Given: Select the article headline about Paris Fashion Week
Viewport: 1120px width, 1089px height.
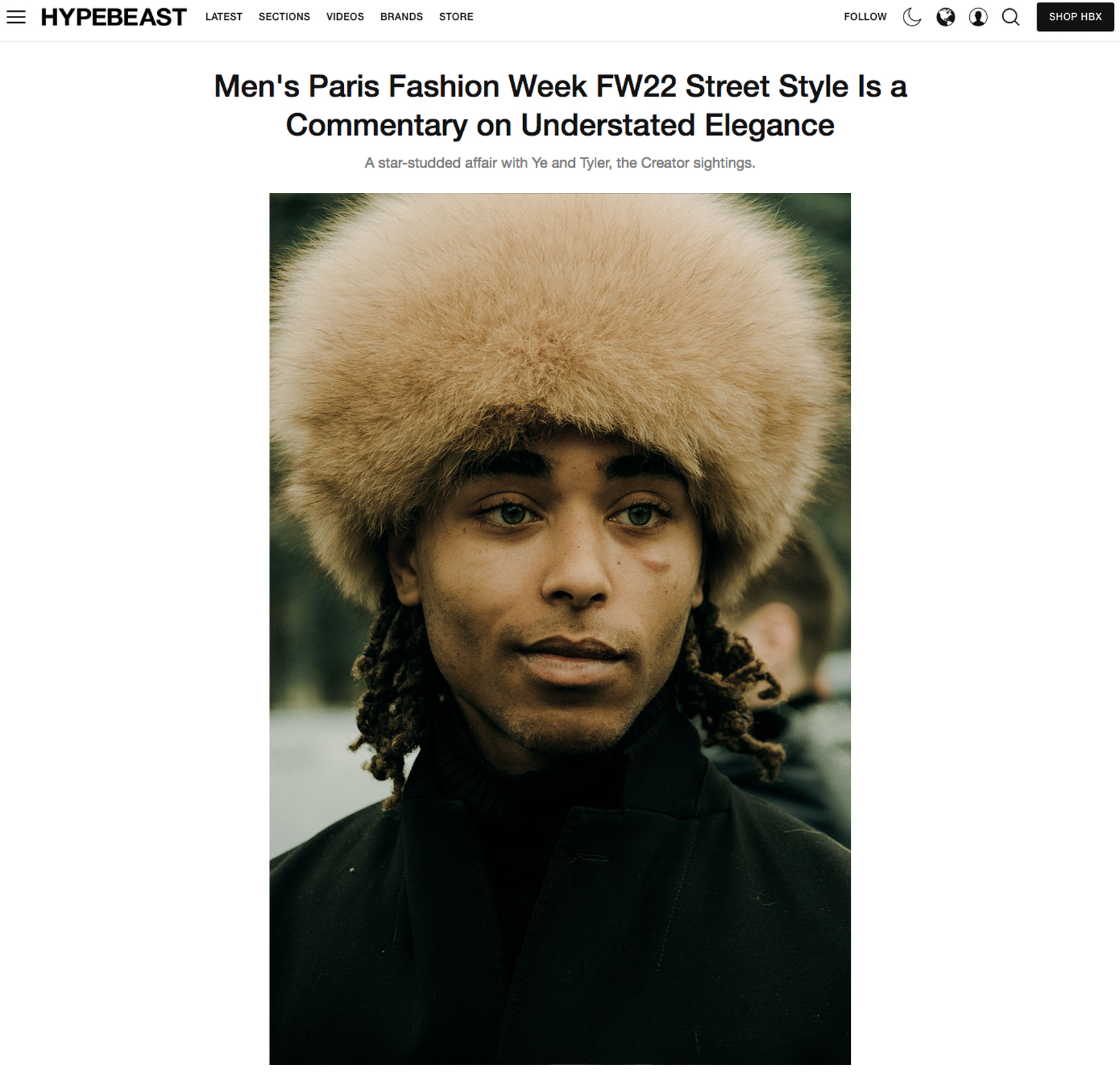Looking at the screenshot, I should pos(560,105).
